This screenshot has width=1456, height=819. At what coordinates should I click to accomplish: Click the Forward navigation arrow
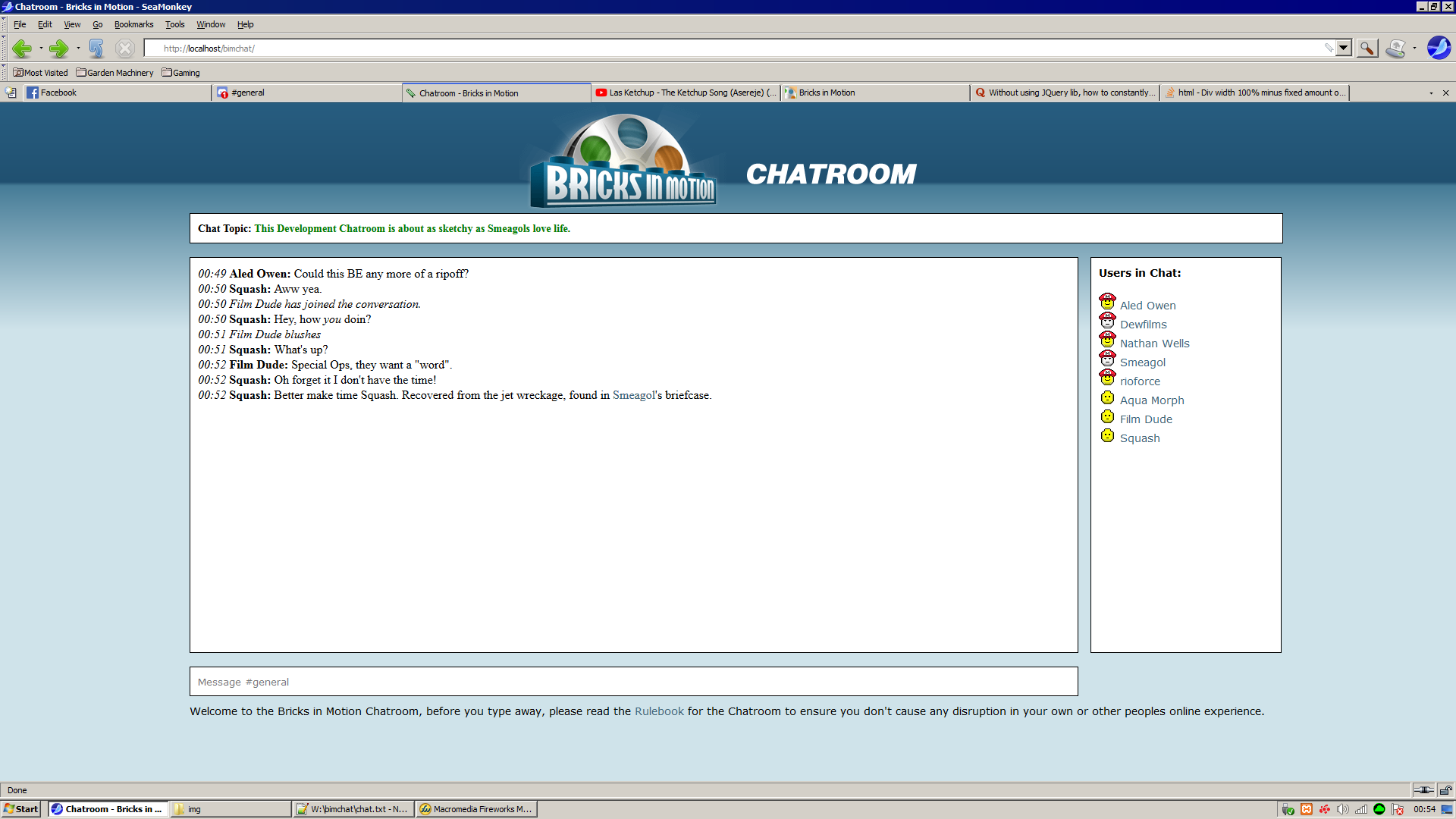click(x=59, y=48)
